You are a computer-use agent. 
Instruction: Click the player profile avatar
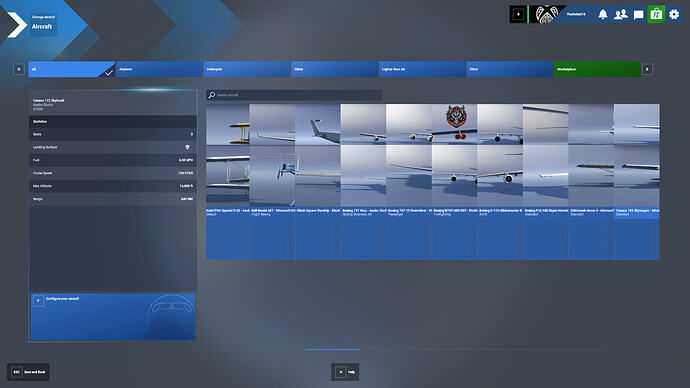coord(546,15)
